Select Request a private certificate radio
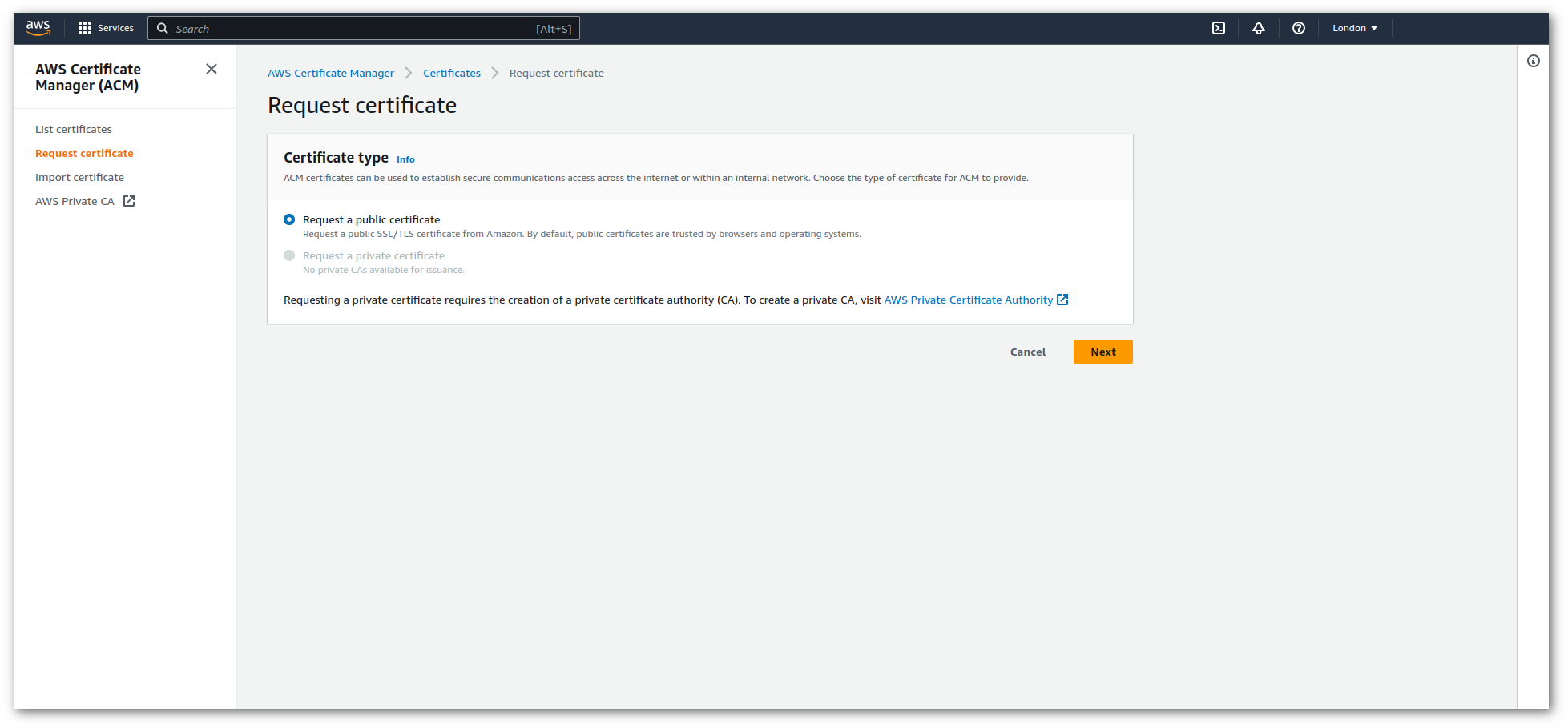Screen dimensions: 1568x728 click(x=289, y=255)
